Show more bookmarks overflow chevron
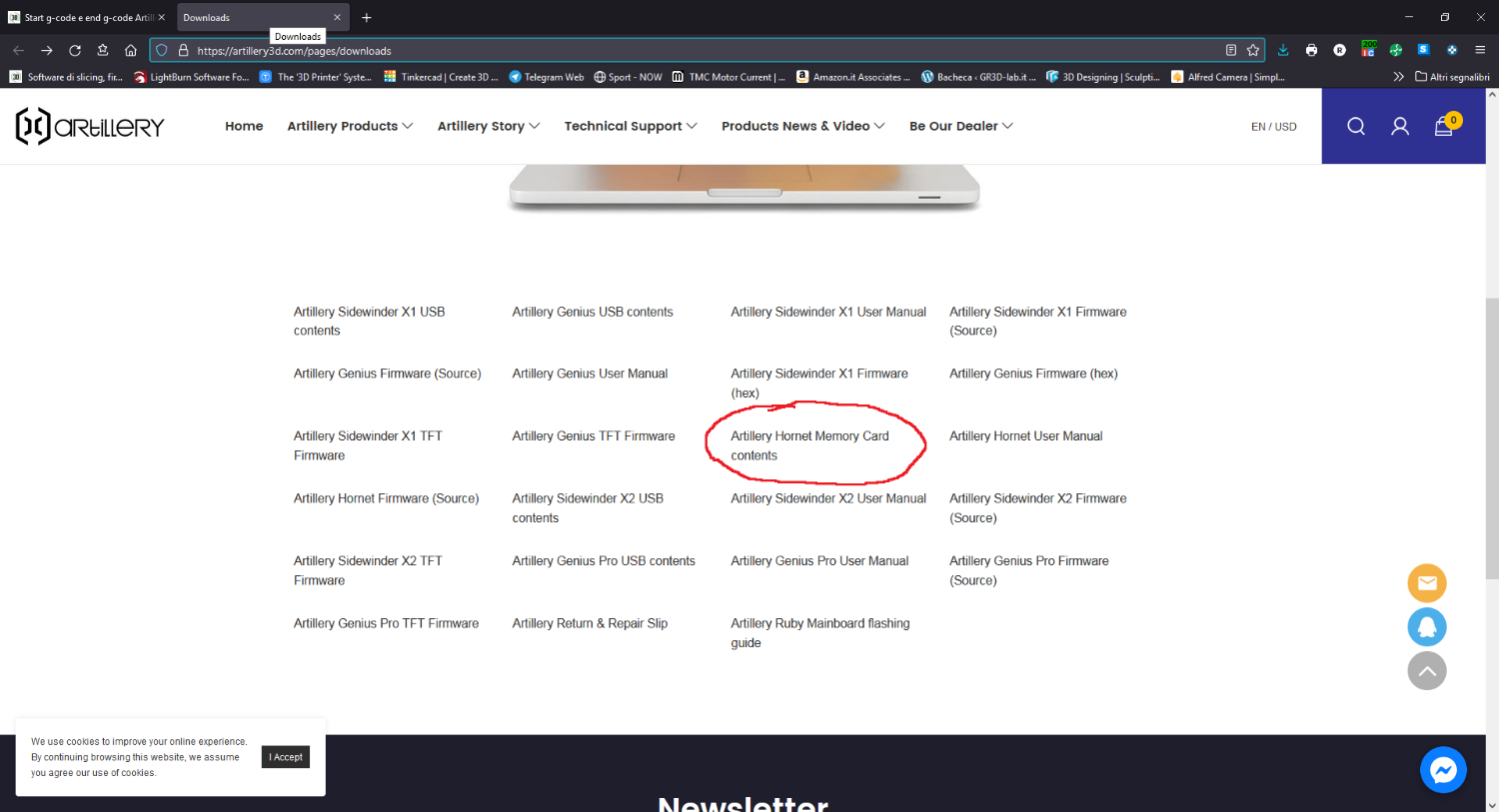The image size is (1499, 812). pos(1398,77)
